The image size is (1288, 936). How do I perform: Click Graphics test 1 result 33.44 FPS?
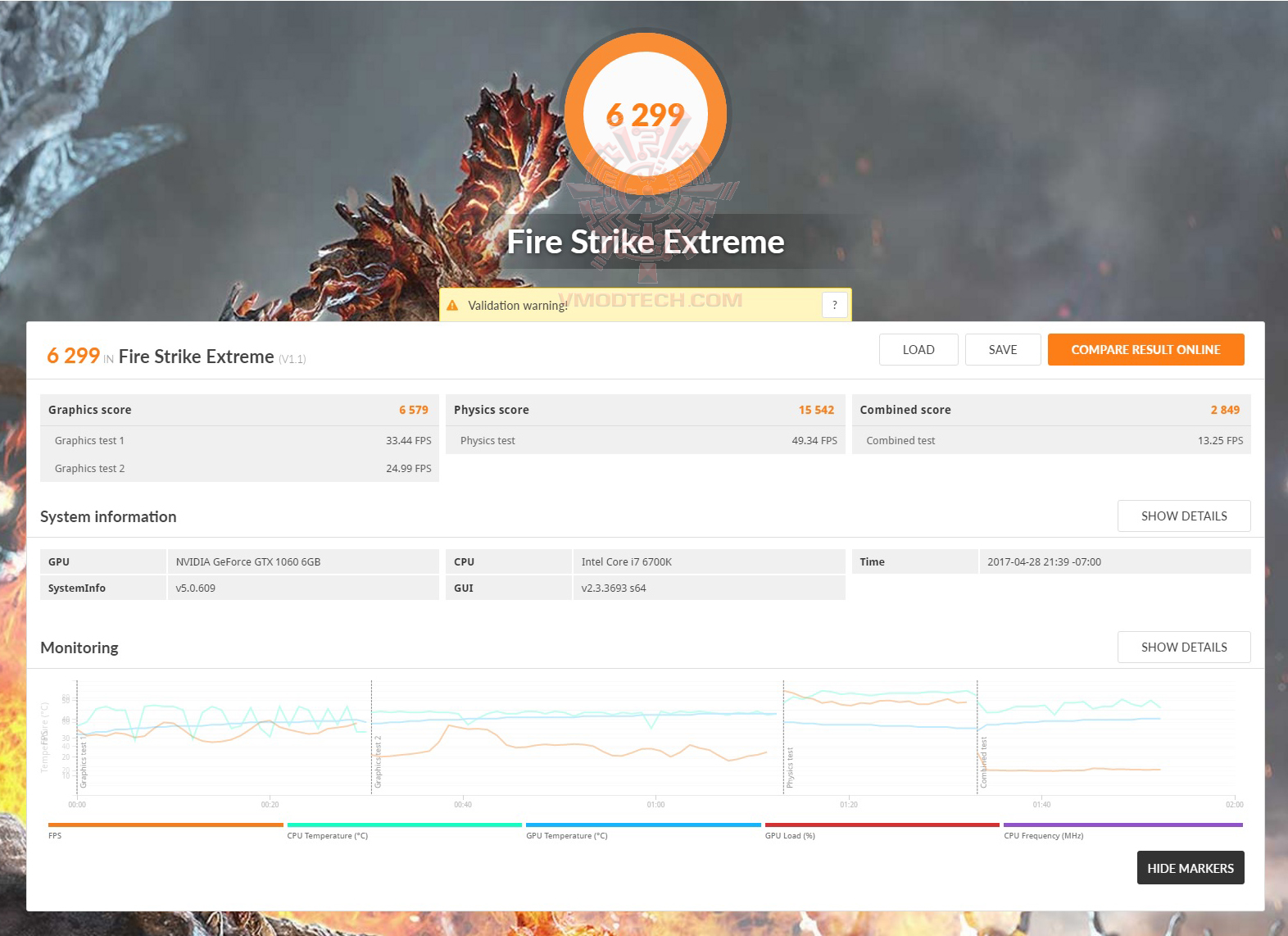(409, 440)
